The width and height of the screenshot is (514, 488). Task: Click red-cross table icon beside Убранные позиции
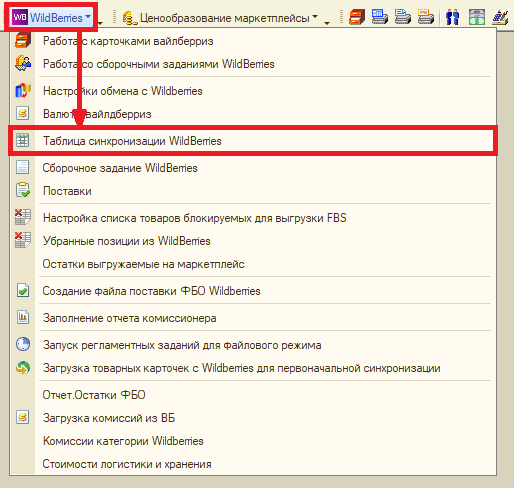[x=23, y=240]
